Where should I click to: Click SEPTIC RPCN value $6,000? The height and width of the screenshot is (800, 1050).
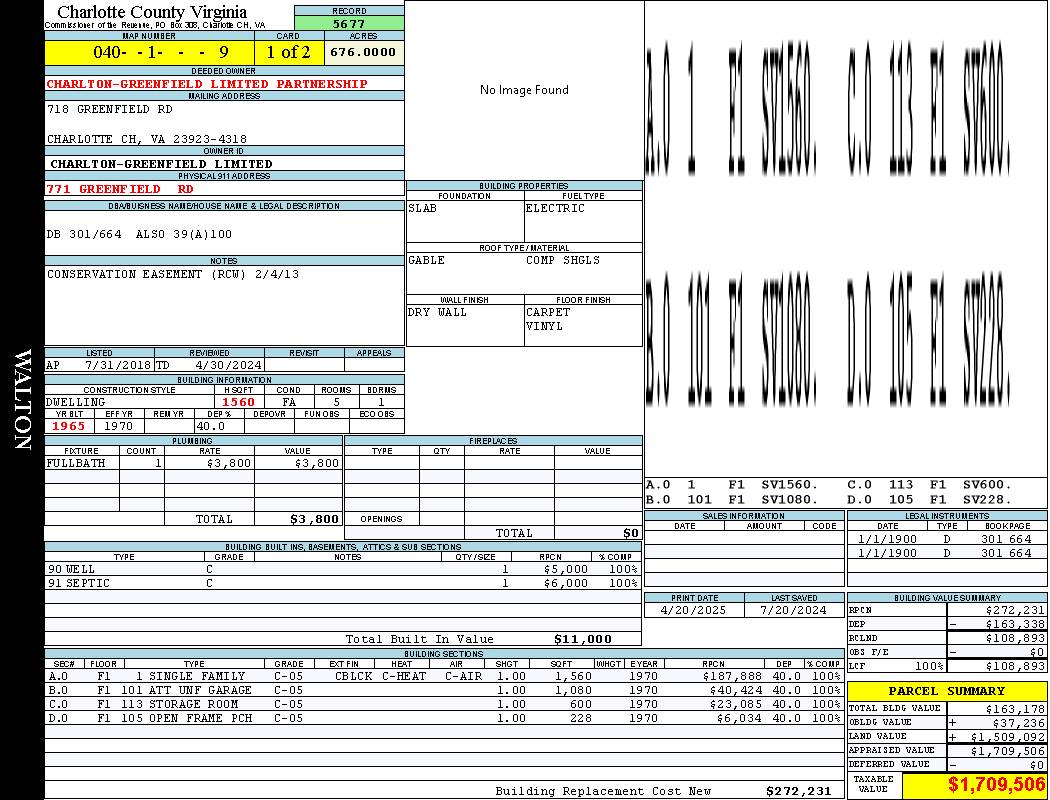coord(566,584)
